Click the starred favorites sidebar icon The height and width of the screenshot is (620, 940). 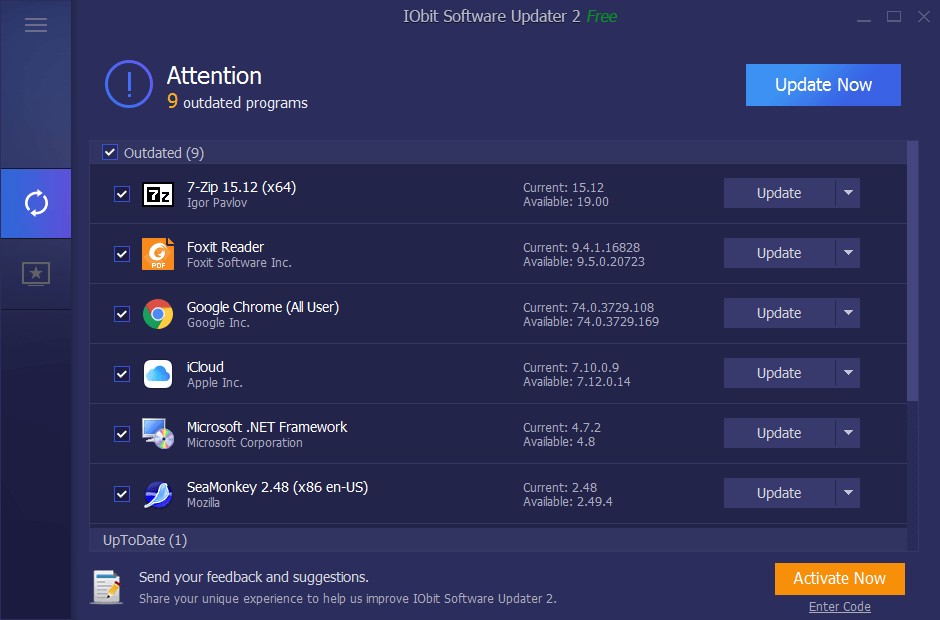point(36,273)
